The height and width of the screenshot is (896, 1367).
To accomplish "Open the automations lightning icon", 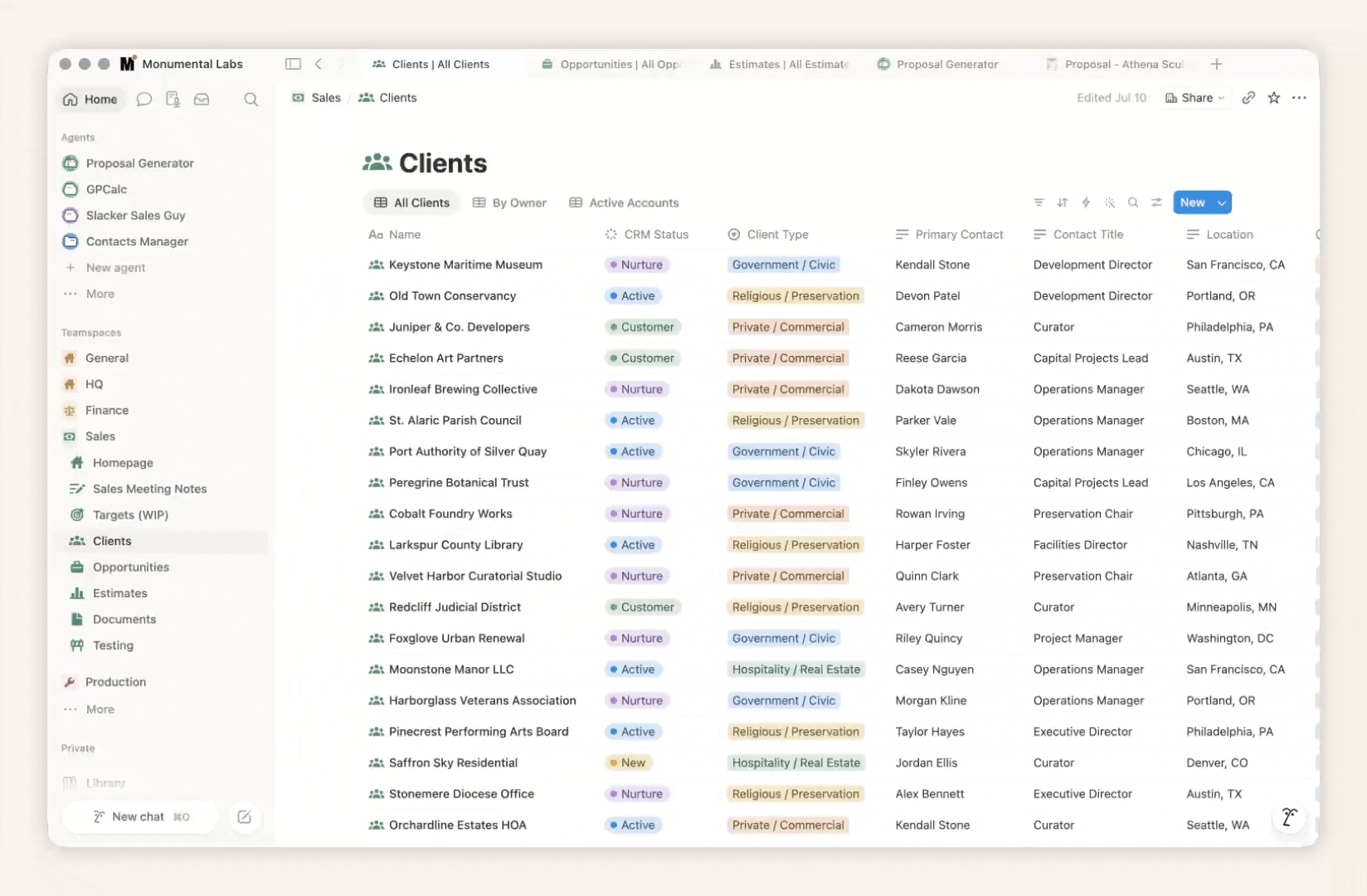I will point(1086,202).
